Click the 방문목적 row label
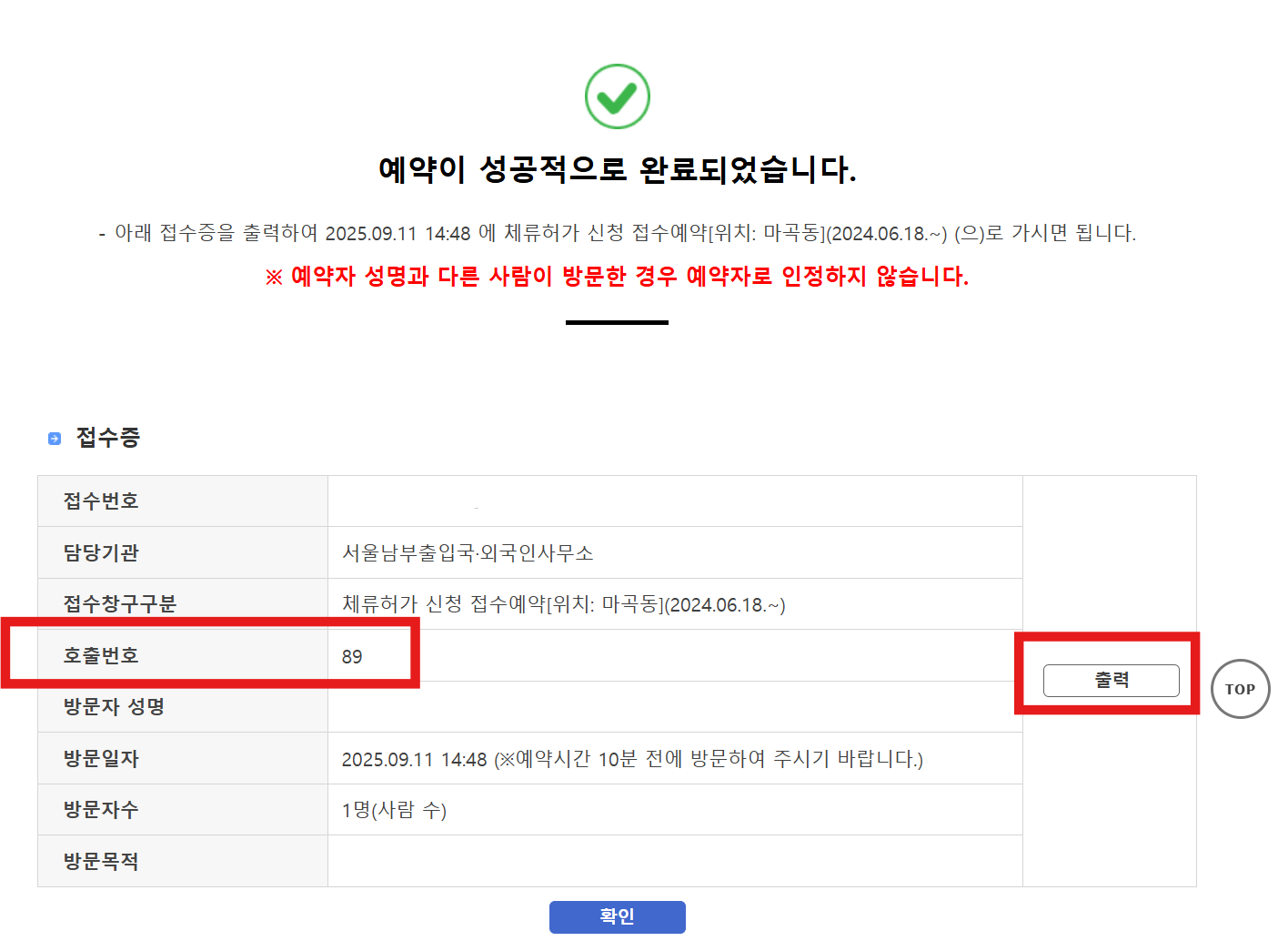Image resolution: width=1288 pixels, height=951 pixels. pyautogui.click(x=101, y=862)
